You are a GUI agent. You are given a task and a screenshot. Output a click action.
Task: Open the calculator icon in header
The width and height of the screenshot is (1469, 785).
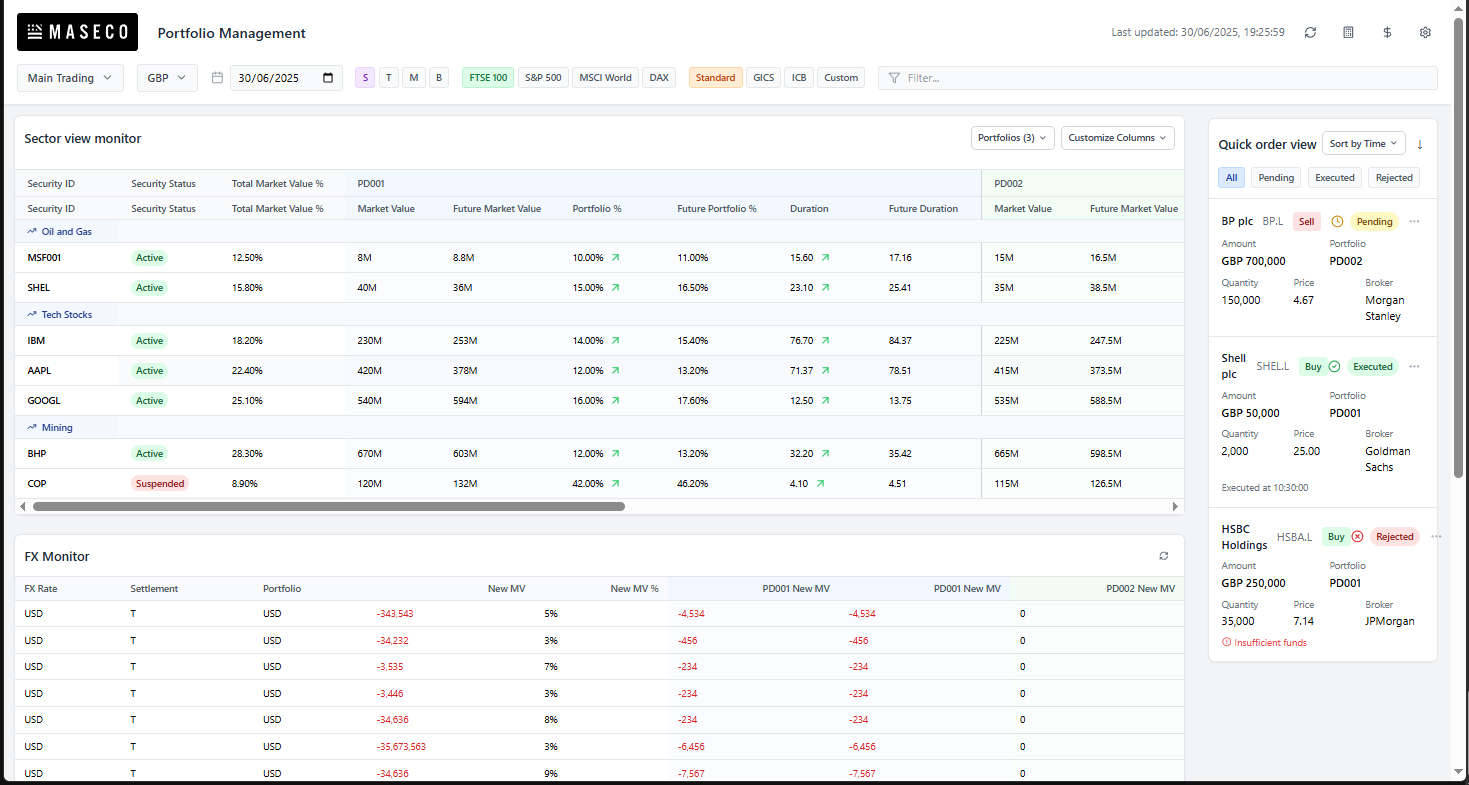(1348, 32)
